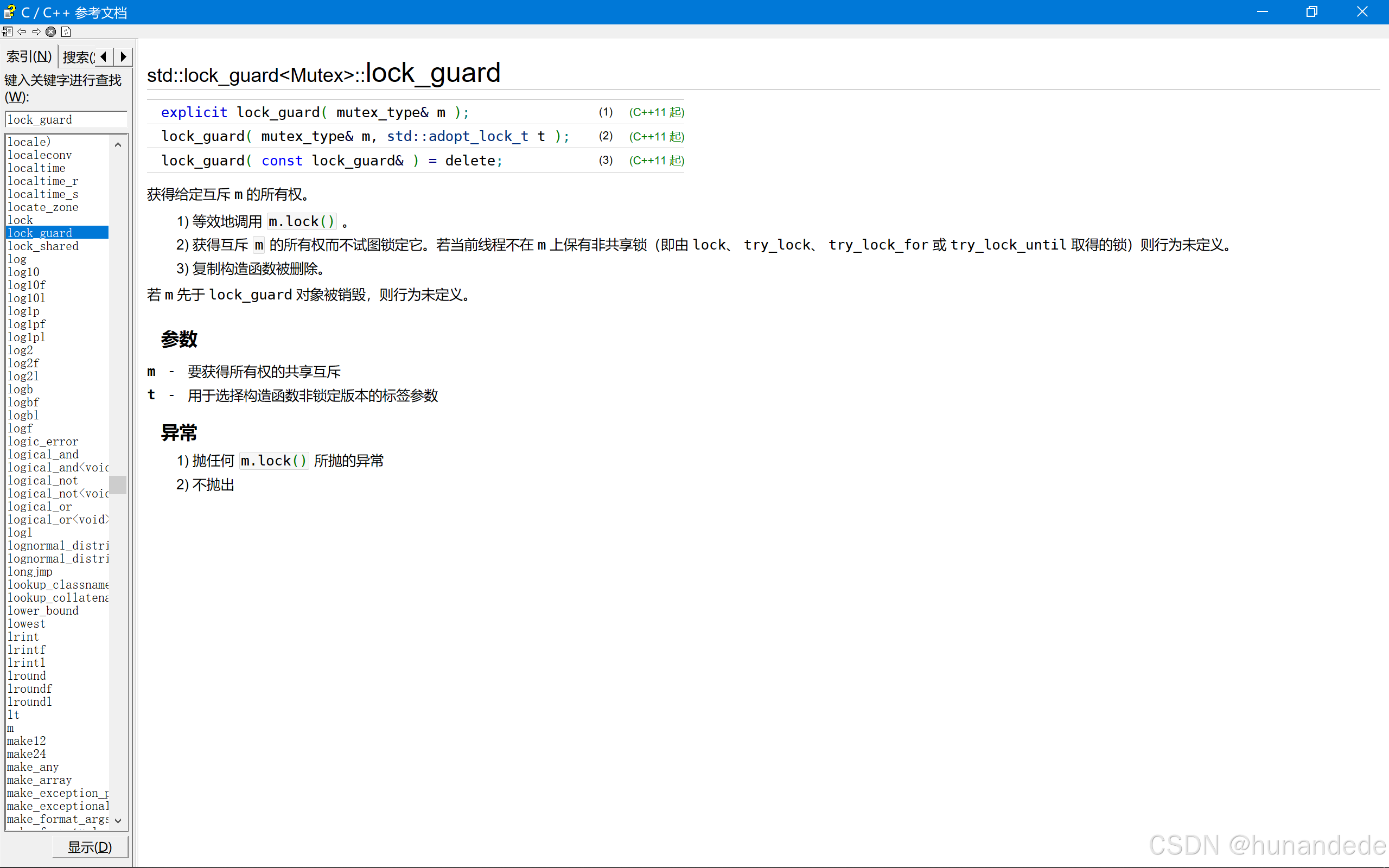Select 'log10' in the index list
This screenshot has height=868, width=1389.
[23, 272]
